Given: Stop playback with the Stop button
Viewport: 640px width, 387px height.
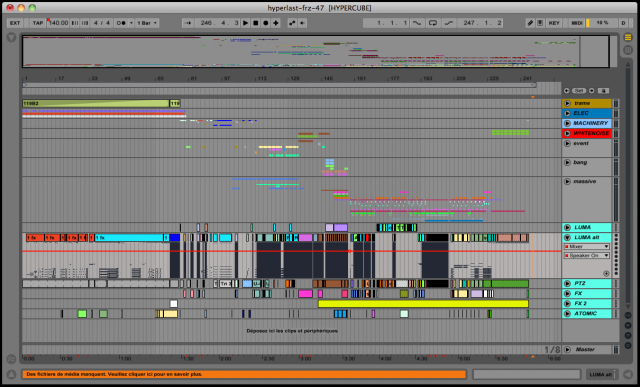Looking at the screenshot, I should pyautogui.click(x=256, y=23).
